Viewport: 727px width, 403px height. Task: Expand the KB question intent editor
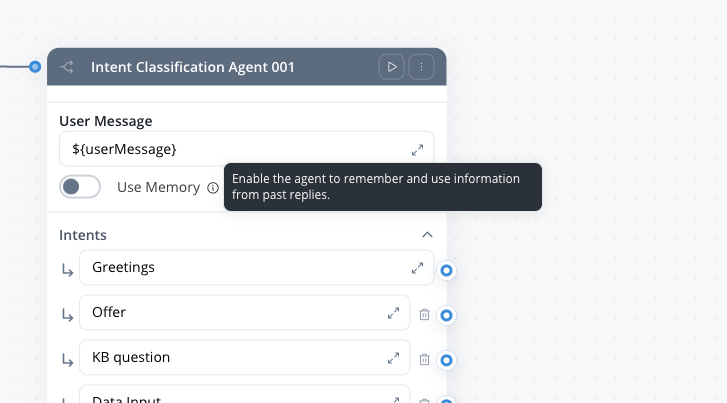pos(393,358)
